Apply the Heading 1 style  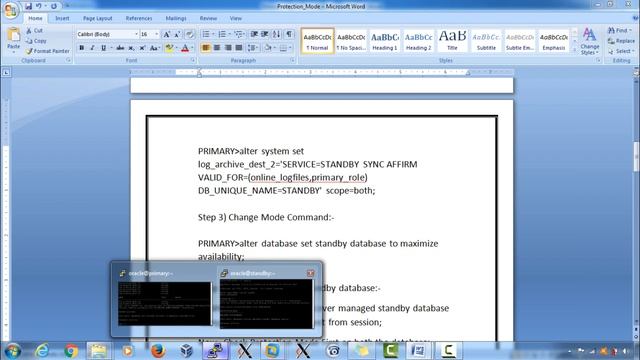point(384,41)
